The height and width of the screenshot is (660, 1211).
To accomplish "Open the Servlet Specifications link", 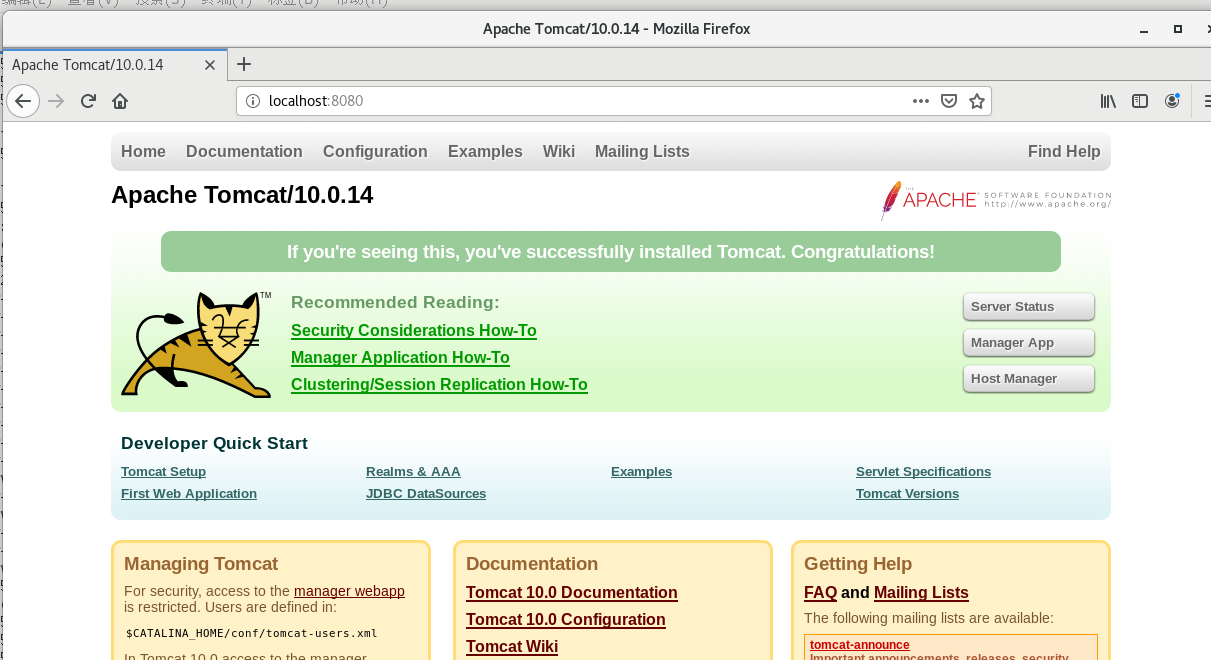I will pos(923,472).
